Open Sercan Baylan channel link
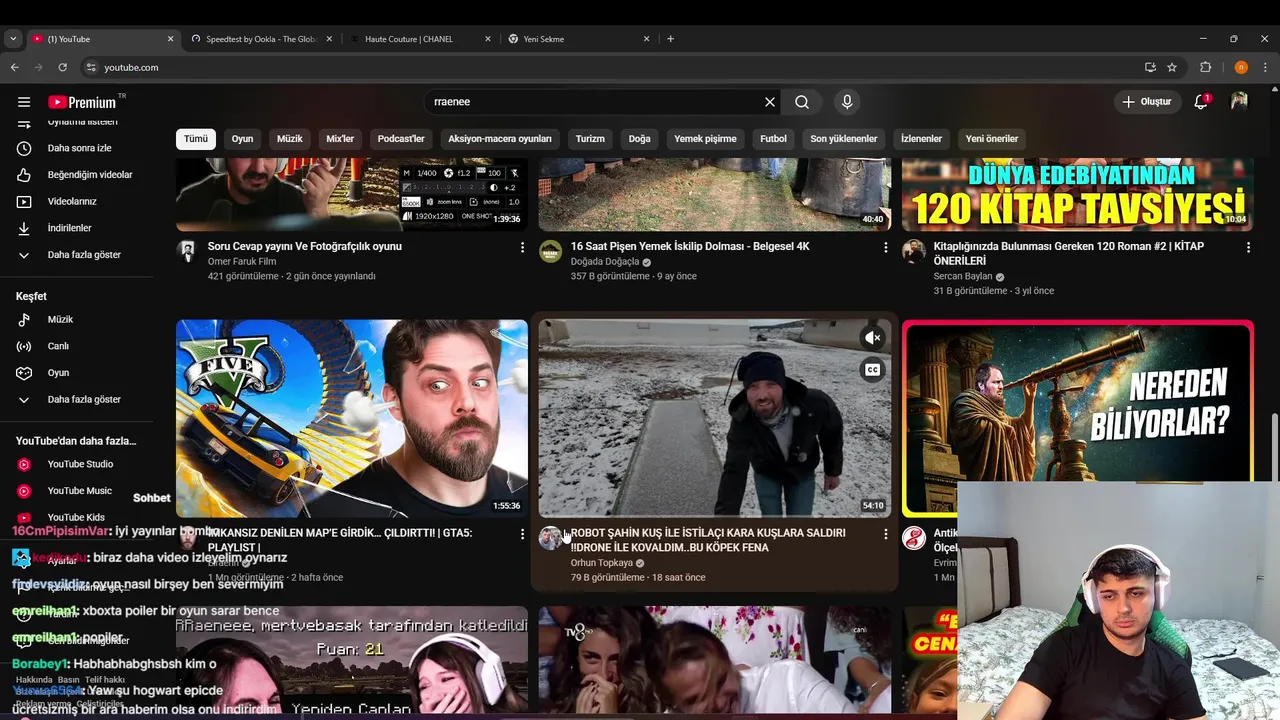 coord(963,276)
